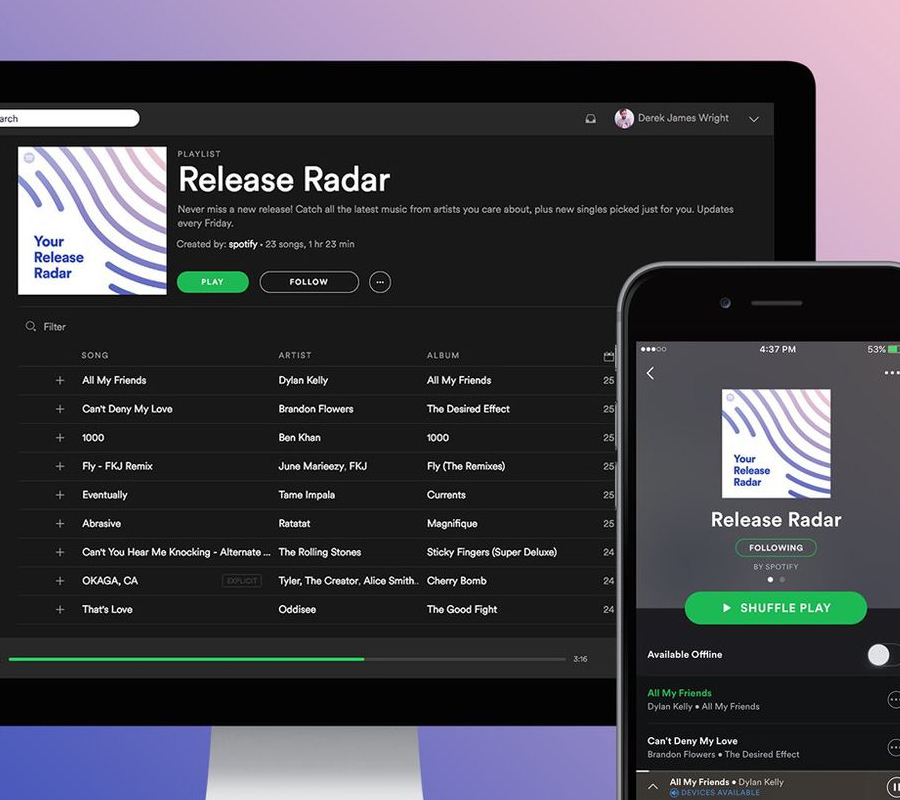Toggle the Available Offline switch
900x800 pixels.
(880, 655)
